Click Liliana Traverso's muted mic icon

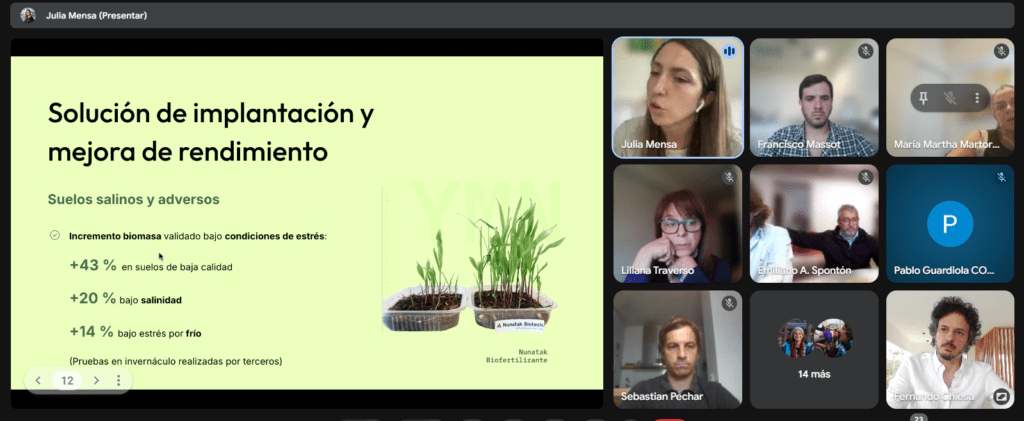click(x=729, y=177)
